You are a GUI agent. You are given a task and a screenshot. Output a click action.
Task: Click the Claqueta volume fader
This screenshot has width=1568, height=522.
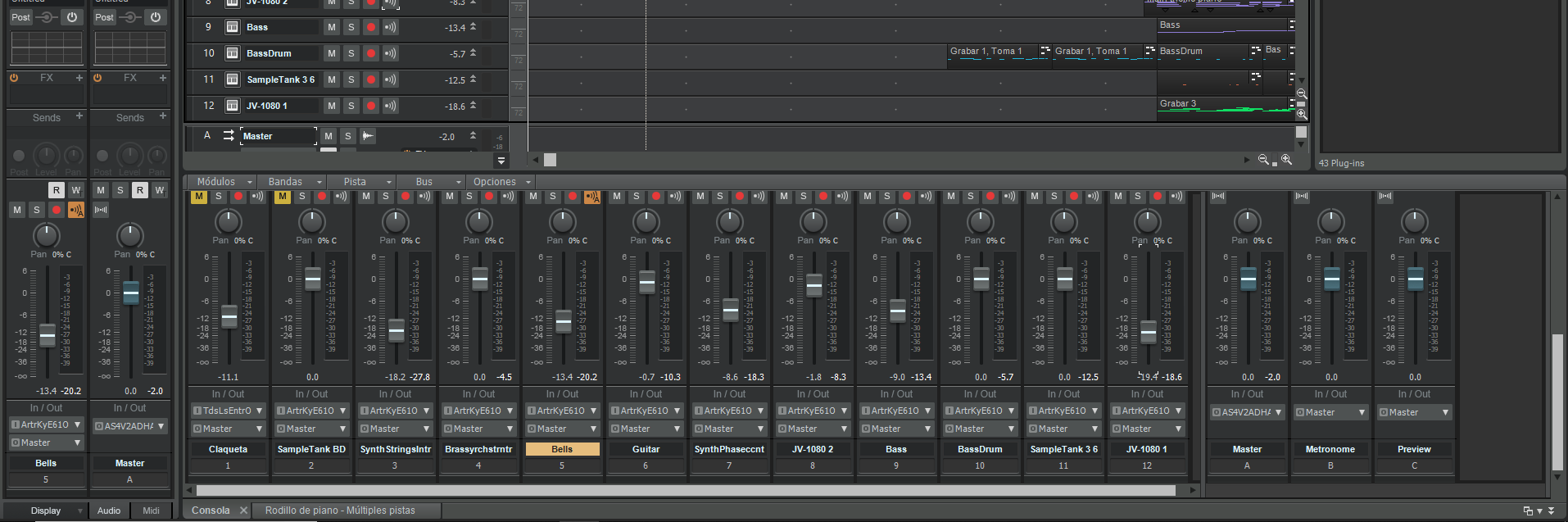[229, 315]
